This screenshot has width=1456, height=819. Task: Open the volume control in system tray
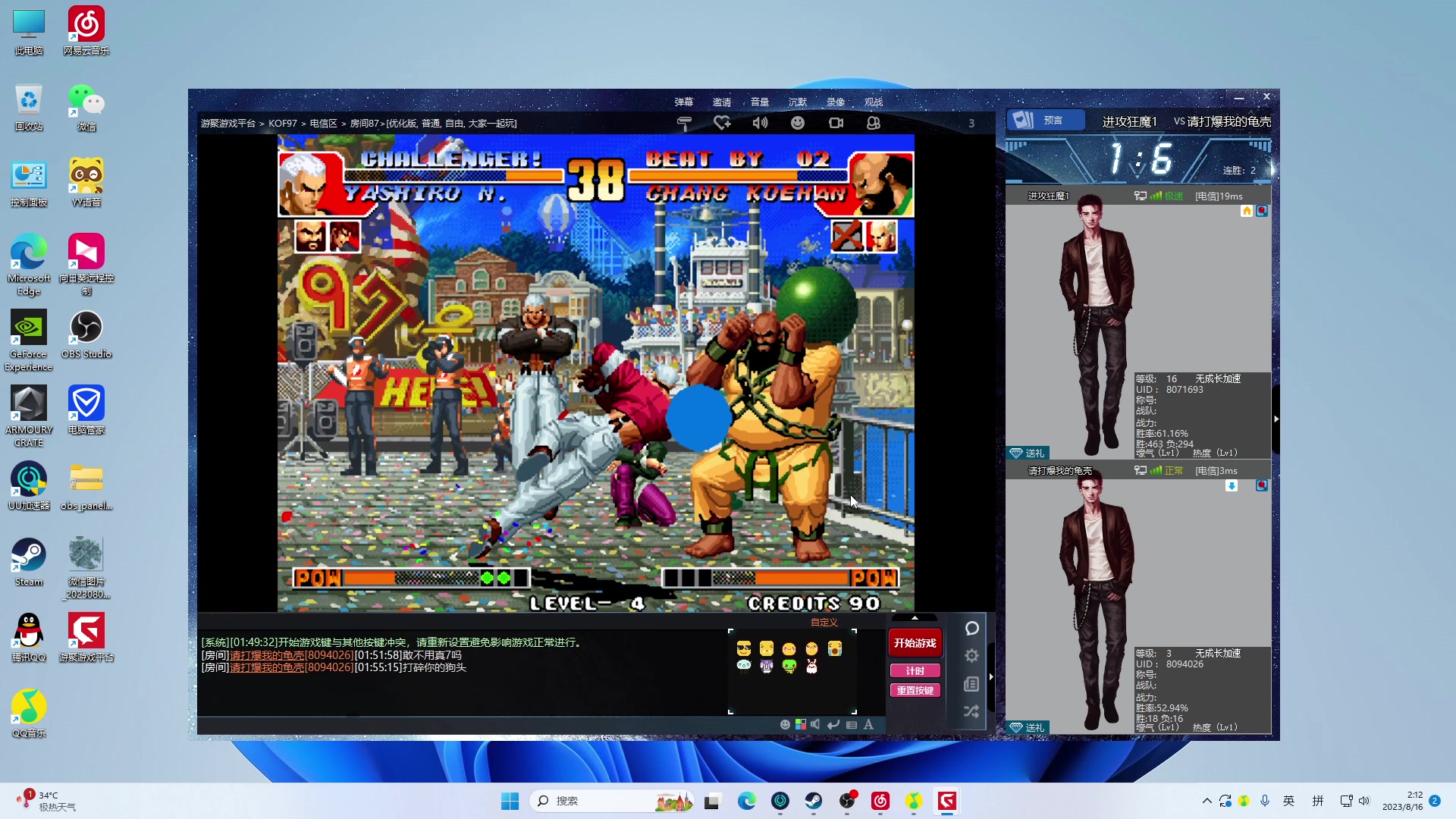(x=1364, y=801)
